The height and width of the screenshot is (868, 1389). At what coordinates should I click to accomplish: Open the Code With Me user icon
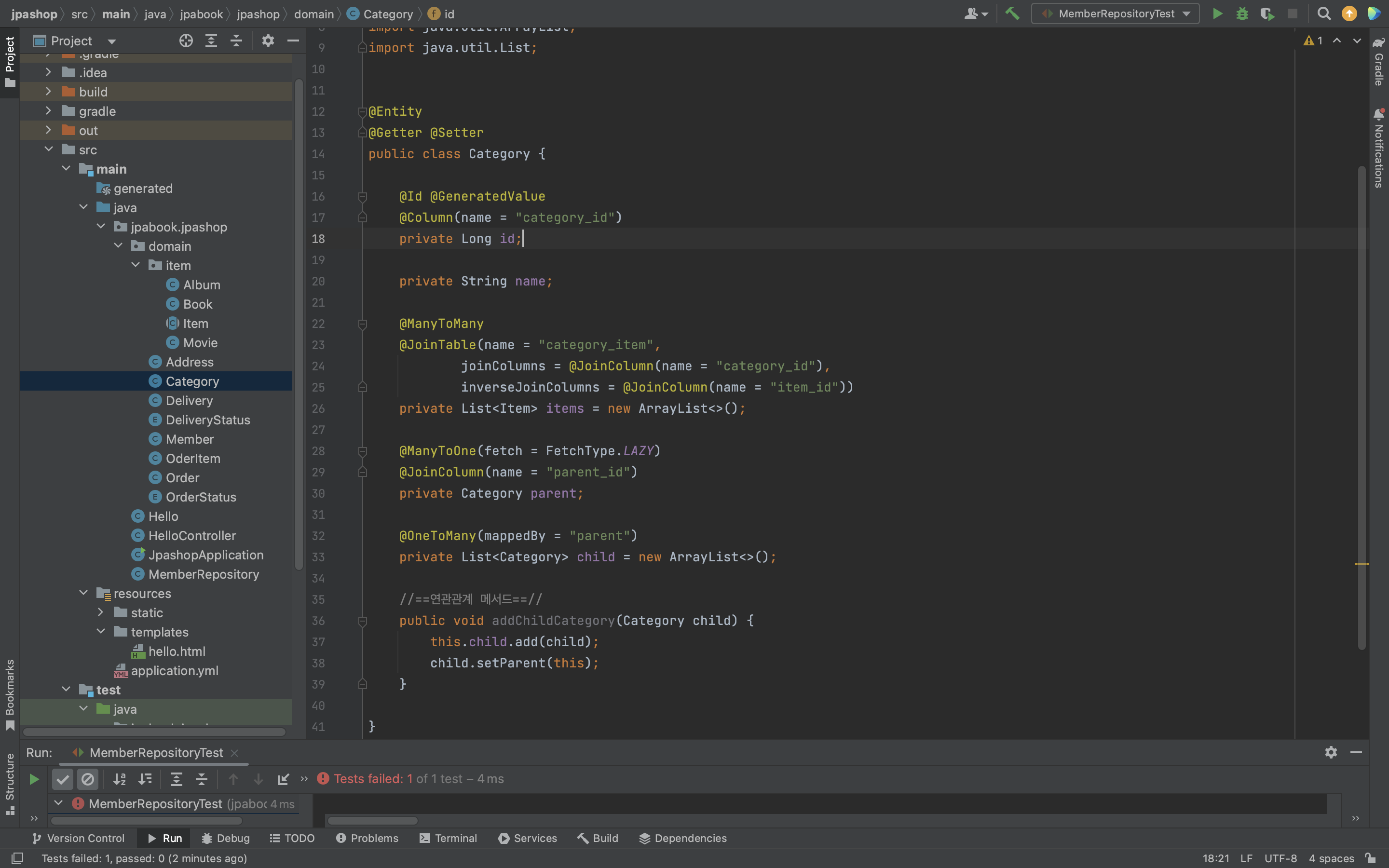pyautogui.click(x=975, y=14)
